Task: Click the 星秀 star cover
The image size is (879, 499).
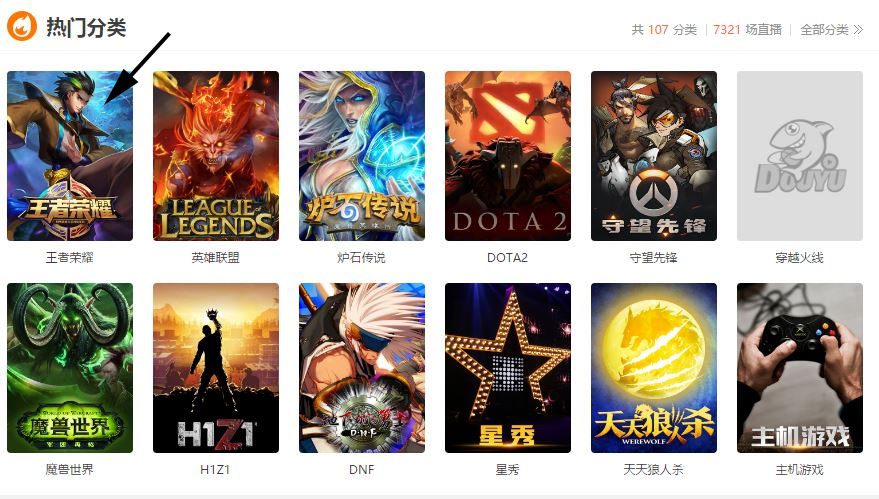Action: pos(508,368)
